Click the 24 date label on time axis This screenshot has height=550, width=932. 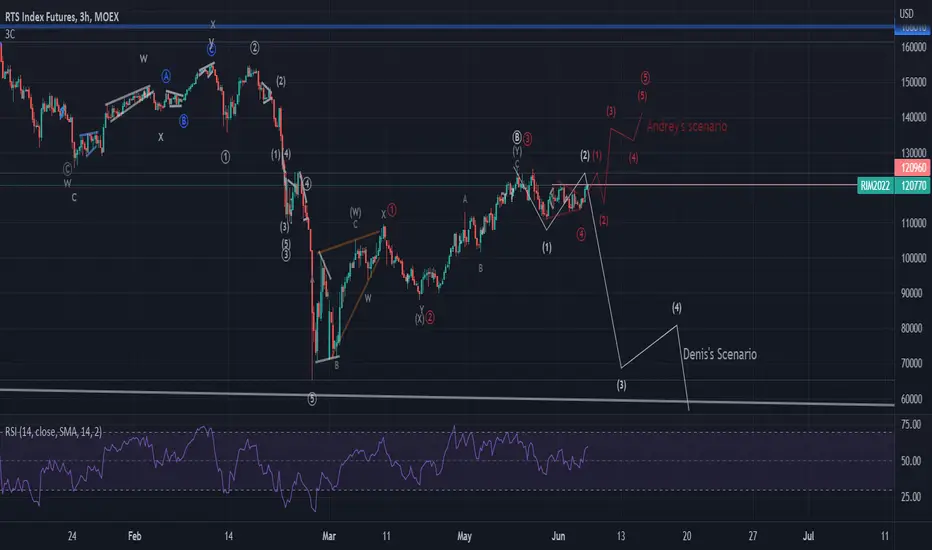tap(72, 536)
